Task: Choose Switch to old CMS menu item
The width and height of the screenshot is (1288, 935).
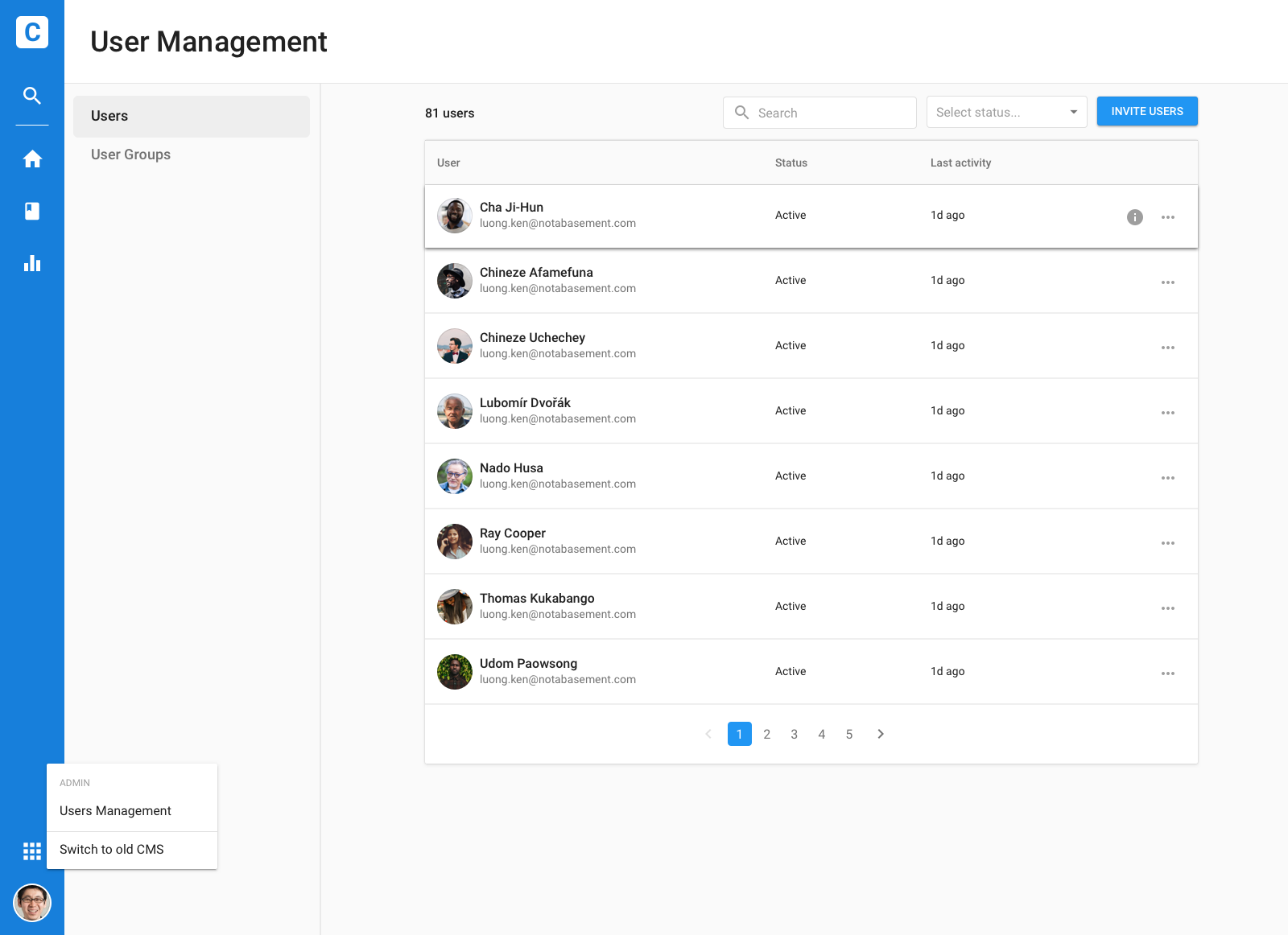Action: [x=112, y=850]
